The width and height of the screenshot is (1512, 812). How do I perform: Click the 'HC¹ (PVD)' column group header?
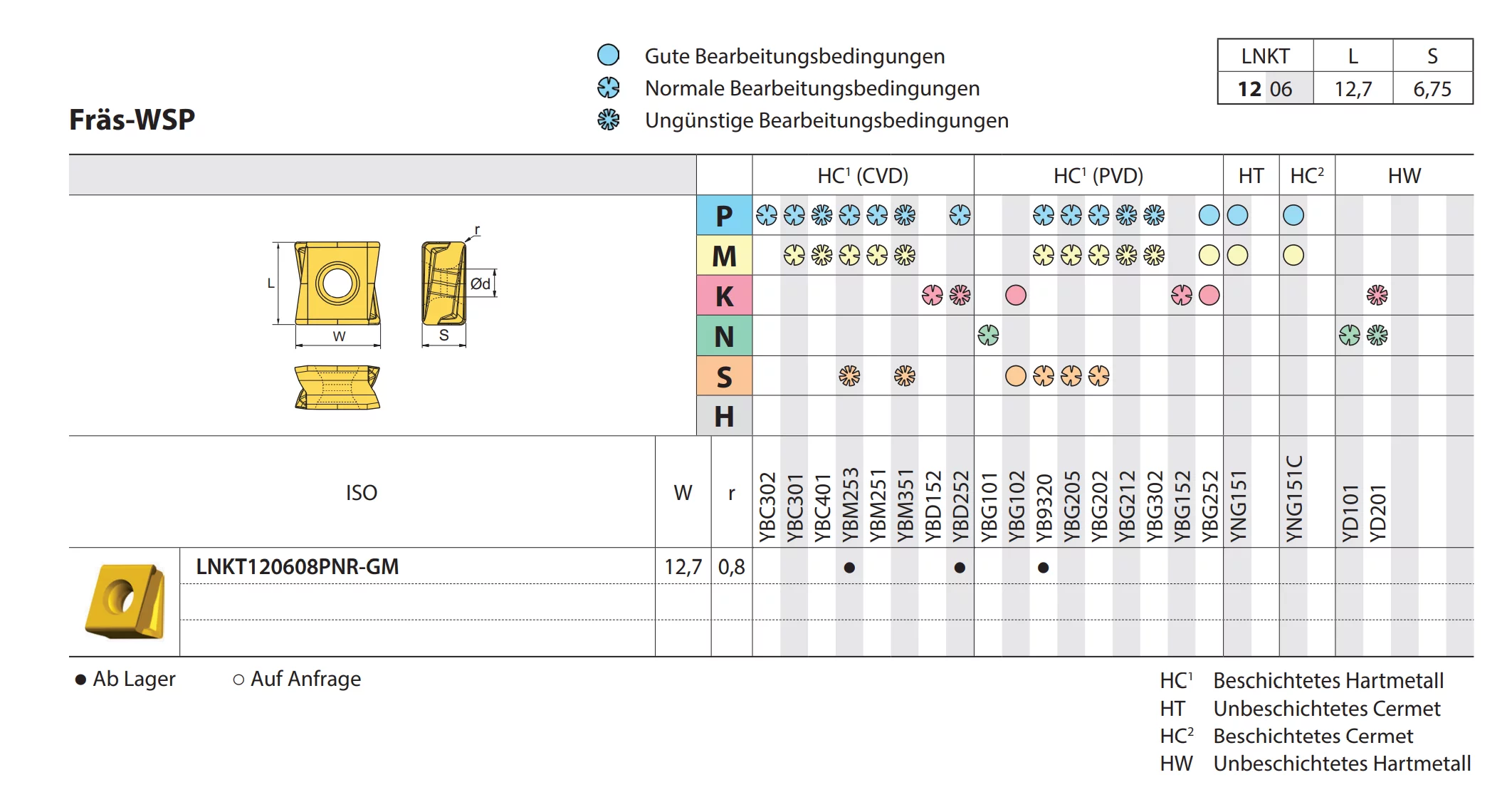[1098, 175]
